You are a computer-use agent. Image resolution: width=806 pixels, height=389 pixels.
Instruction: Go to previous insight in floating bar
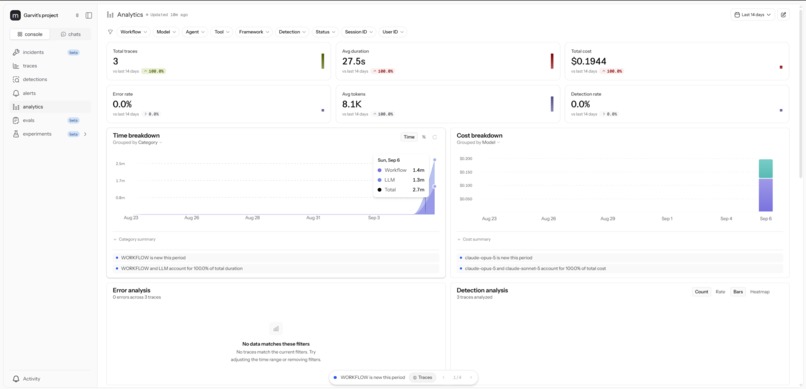point(444,378)
